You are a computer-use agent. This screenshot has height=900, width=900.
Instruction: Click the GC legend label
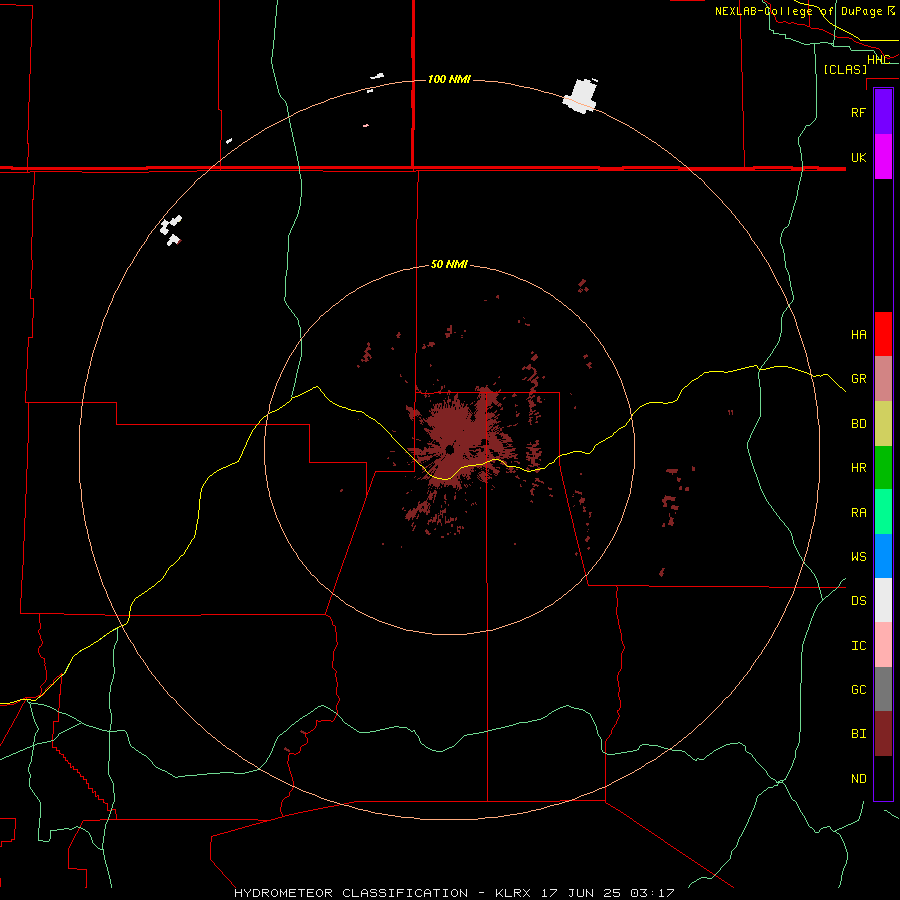pos(858,689)
